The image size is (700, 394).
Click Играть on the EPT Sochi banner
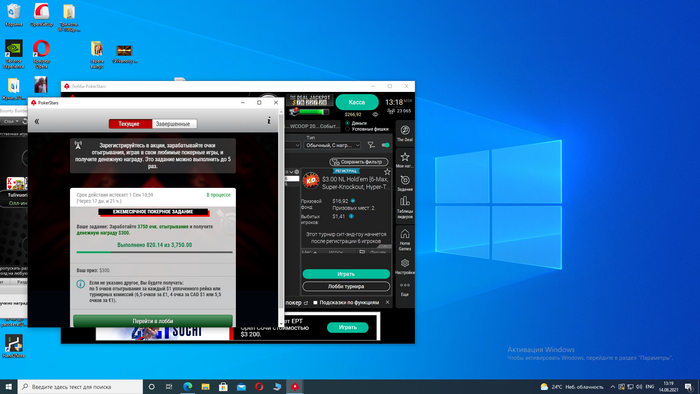[348, 328]
